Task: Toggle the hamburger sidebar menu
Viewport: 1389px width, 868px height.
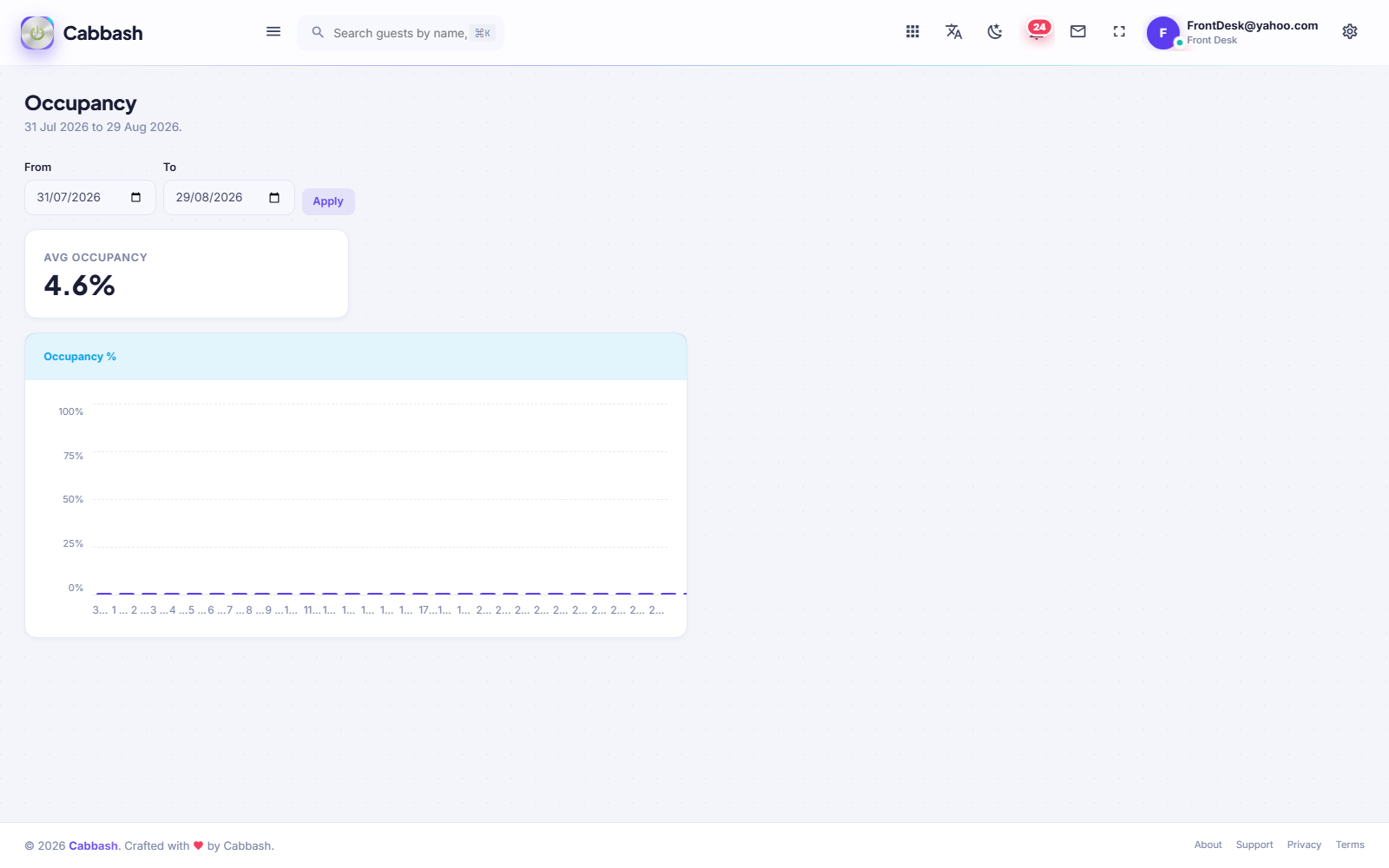Action: 273,32
